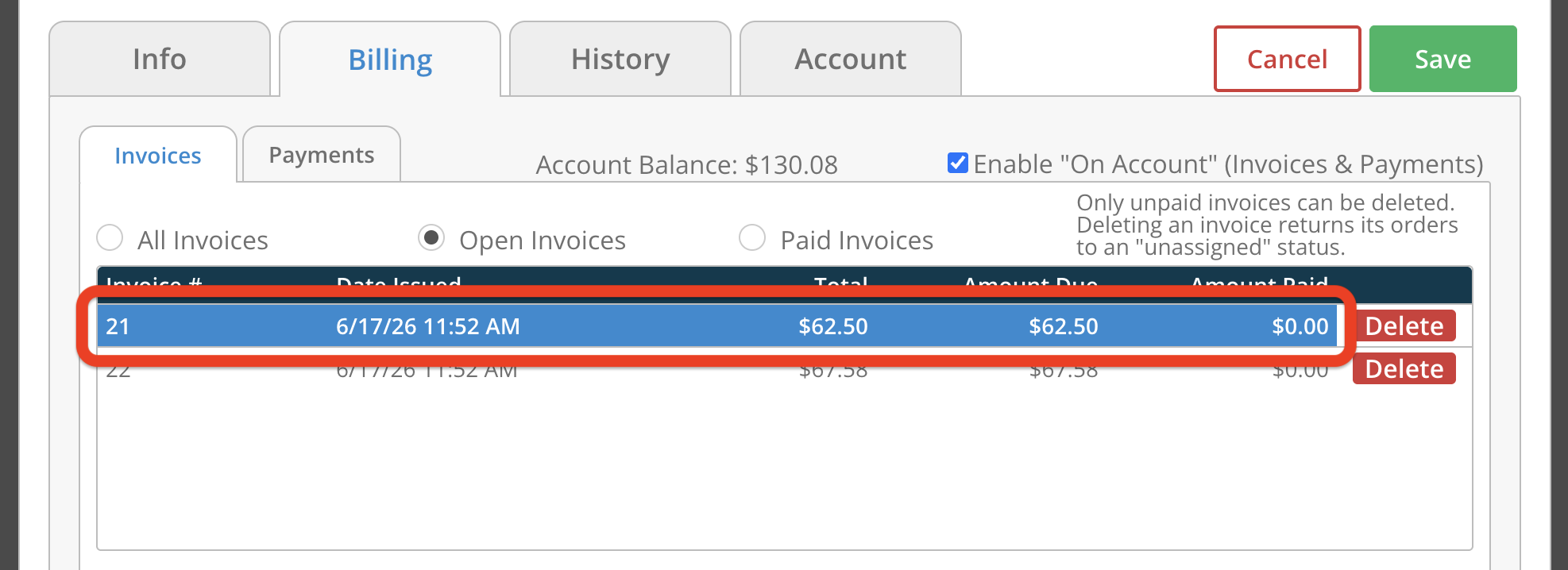Click the Amount Paid column header
1568x570 pixels.
1260,283
